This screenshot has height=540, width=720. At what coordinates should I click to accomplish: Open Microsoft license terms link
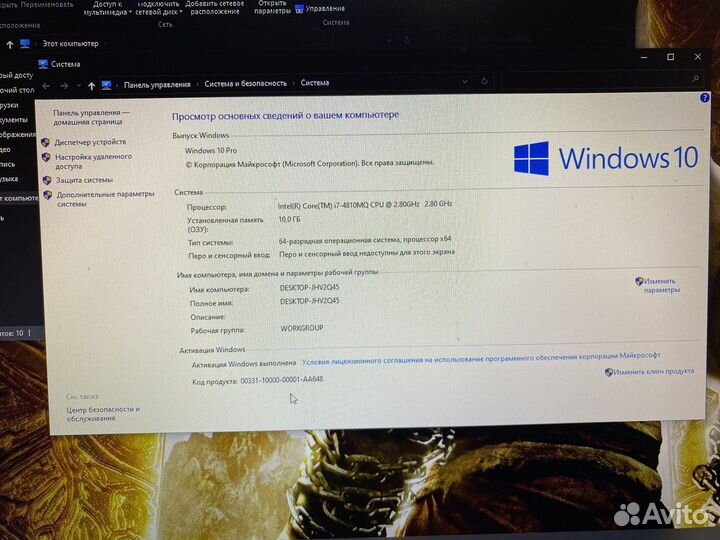(481, 358)
